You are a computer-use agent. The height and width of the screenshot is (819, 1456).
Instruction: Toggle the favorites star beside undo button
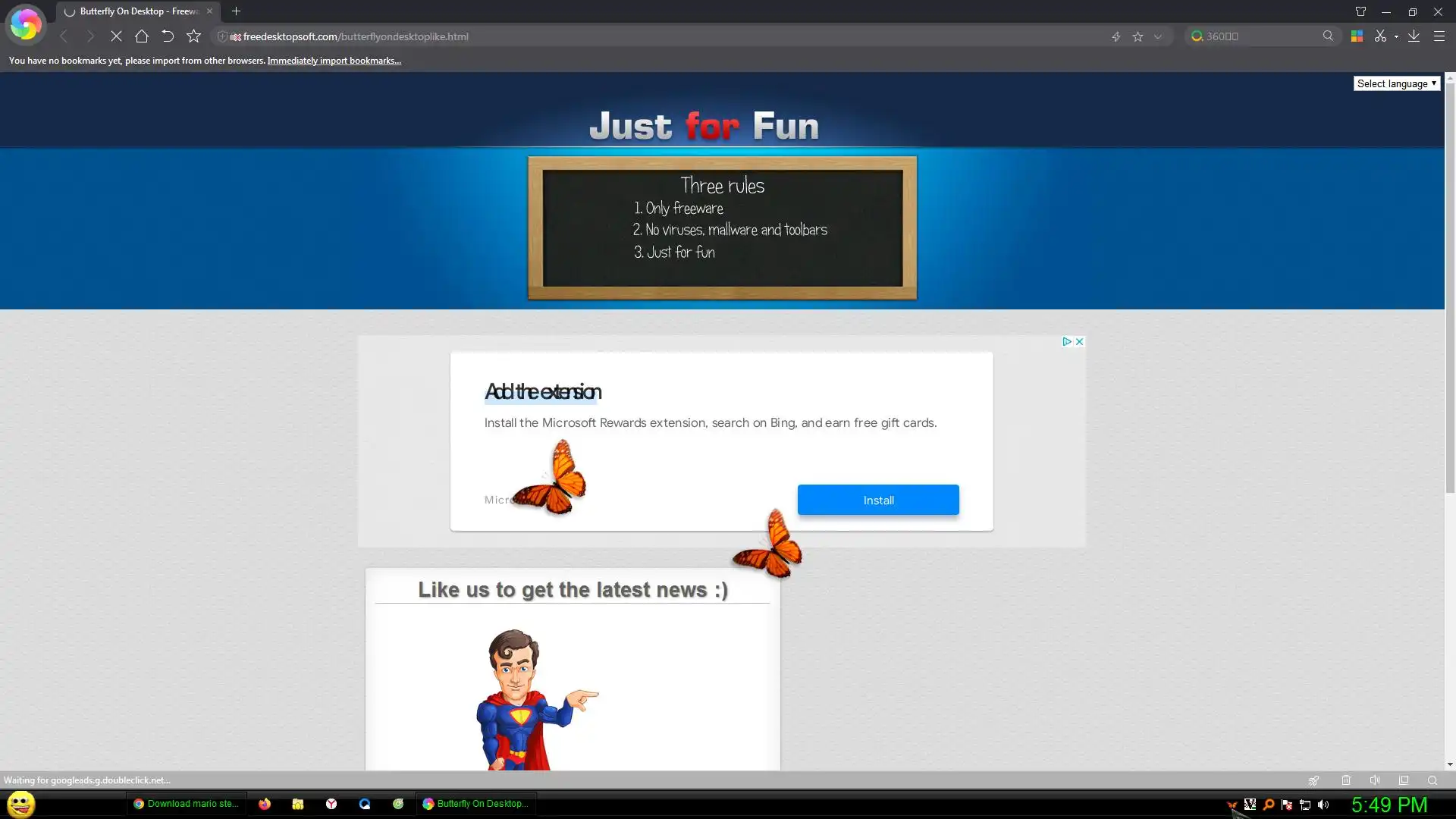click(194, 36)
